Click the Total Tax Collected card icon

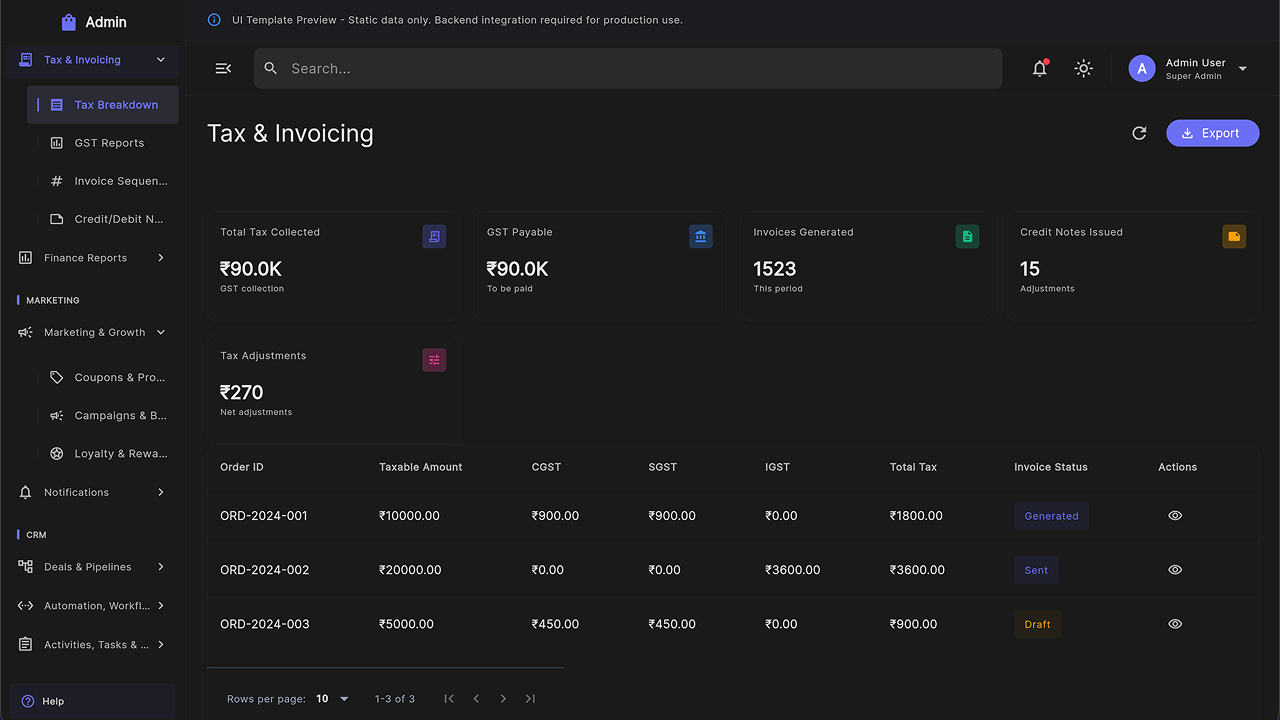point(434,236)
